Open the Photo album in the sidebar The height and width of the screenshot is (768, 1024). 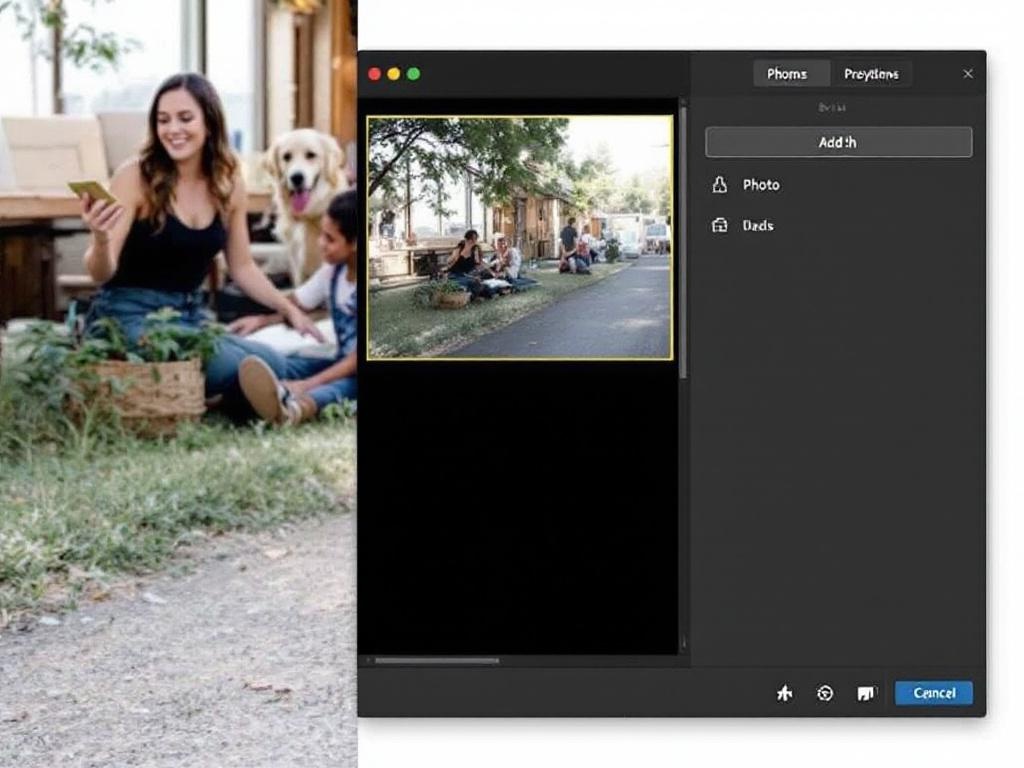click(761, 185)
